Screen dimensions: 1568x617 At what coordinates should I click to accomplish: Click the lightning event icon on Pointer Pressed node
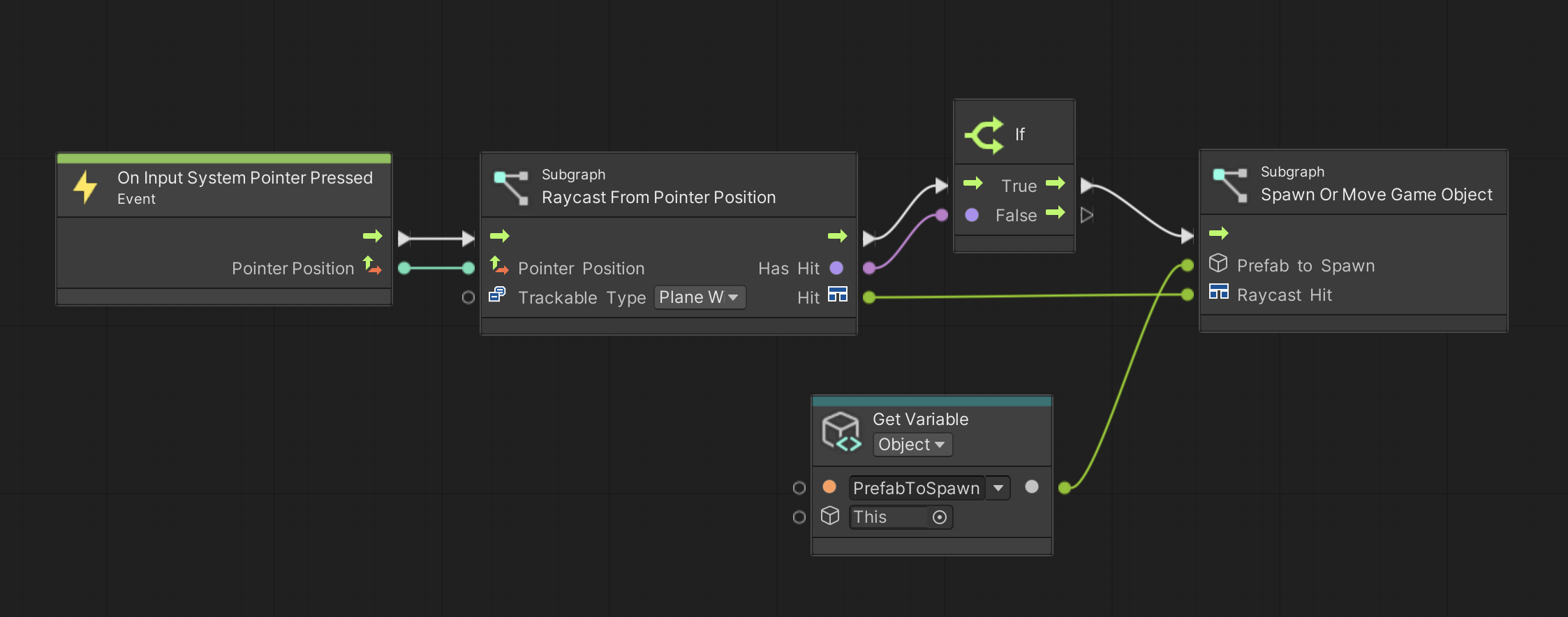pos(86,188)
